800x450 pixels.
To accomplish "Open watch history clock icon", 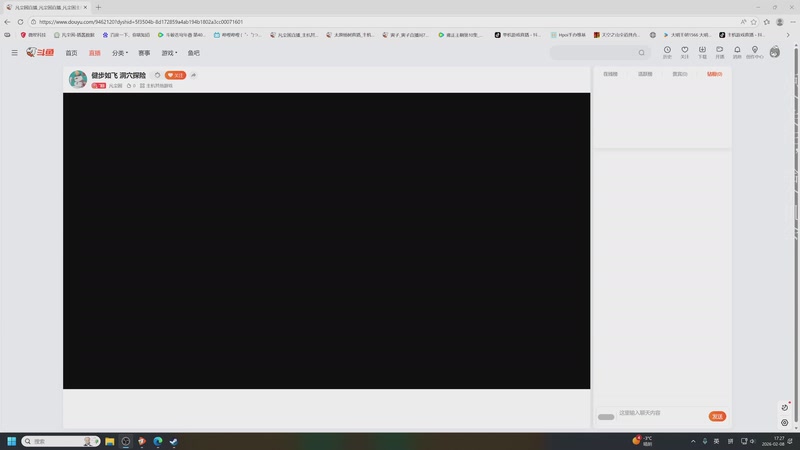I will tap(667, 52).
